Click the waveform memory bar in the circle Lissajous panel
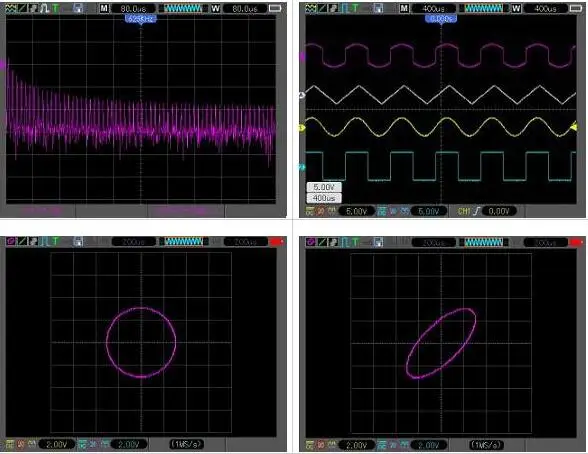Image resolution: width=588 pixels, height=454 pixels. click(183, 242)
